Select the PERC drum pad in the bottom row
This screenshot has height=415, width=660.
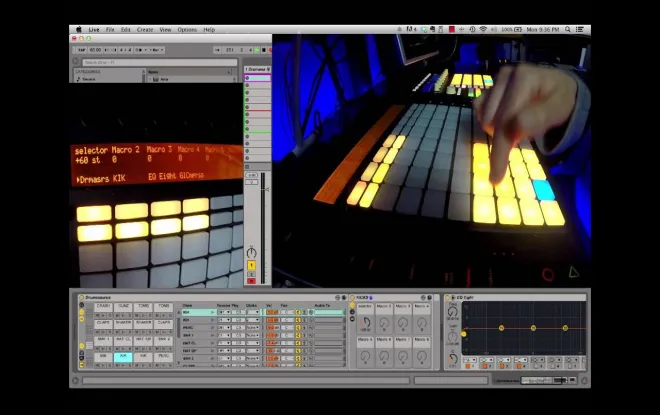point(163,356)
